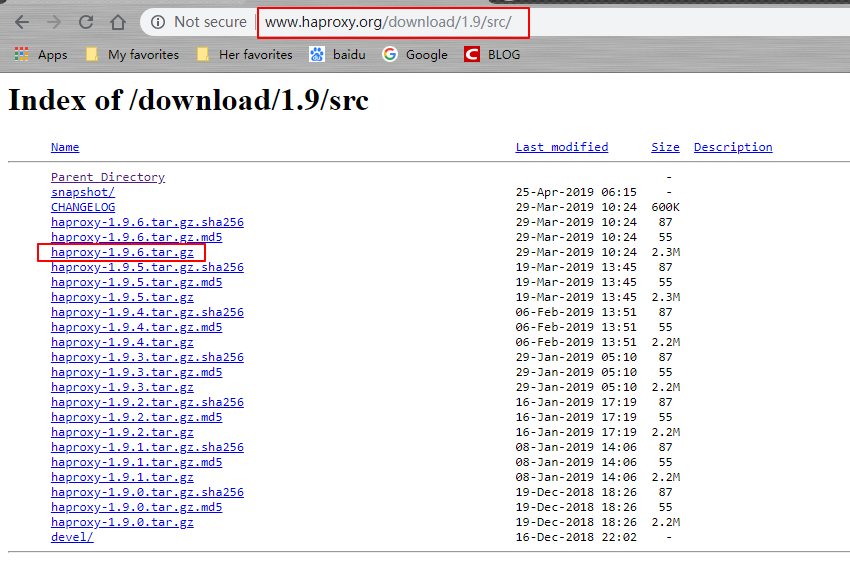Download haproxy-1.9.2.tar.gz archive
Screen dimensions: 850x564
click(x=122, y=432)
